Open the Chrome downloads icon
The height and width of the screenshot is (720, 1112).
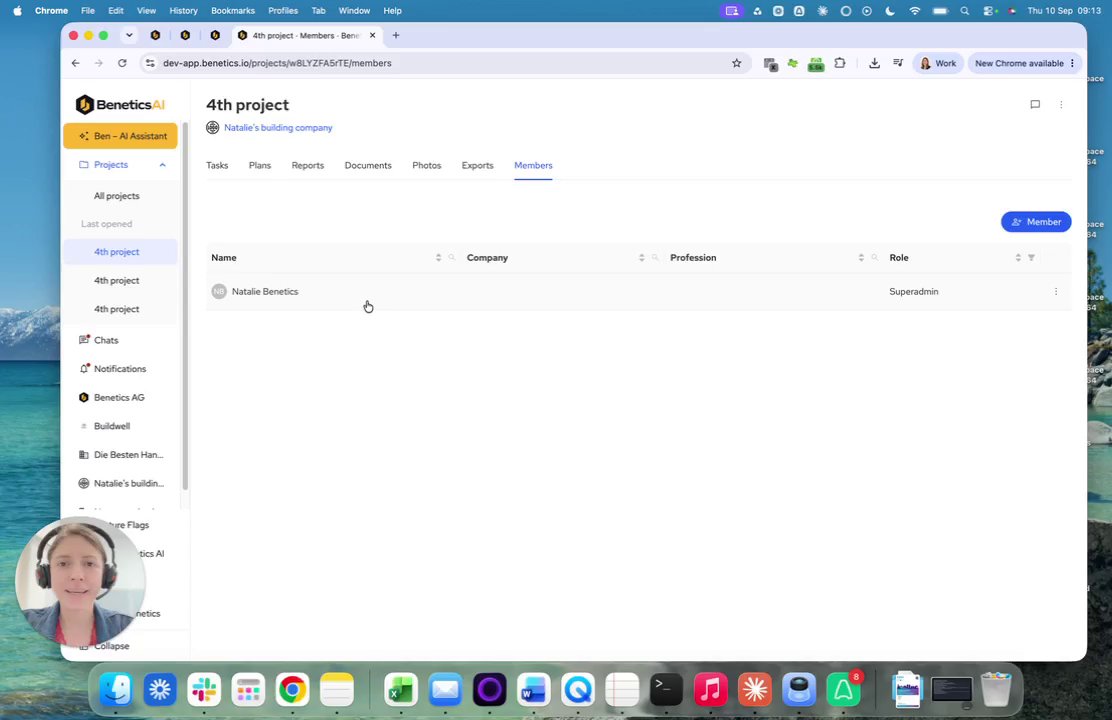tap(874, 63)
